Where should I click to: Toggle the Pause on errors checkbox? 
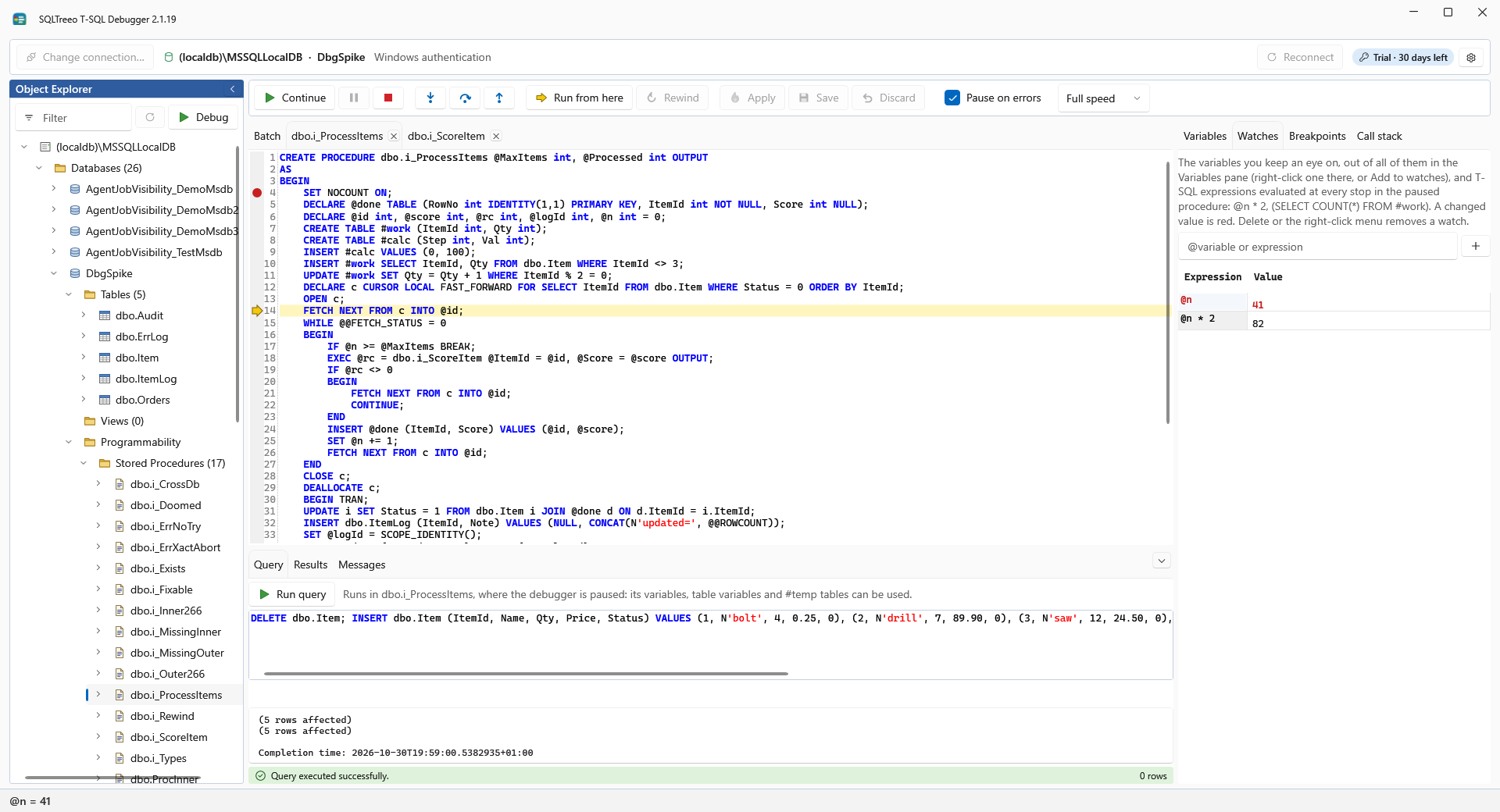point(952,98)
